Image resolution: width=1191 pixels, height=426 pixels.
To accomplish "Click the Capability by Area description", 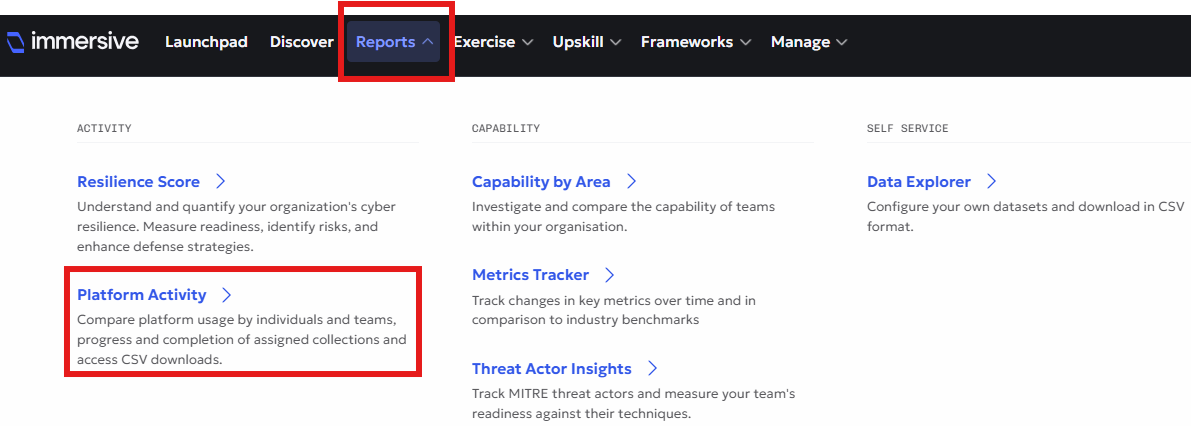I will (x=624, y=216).
